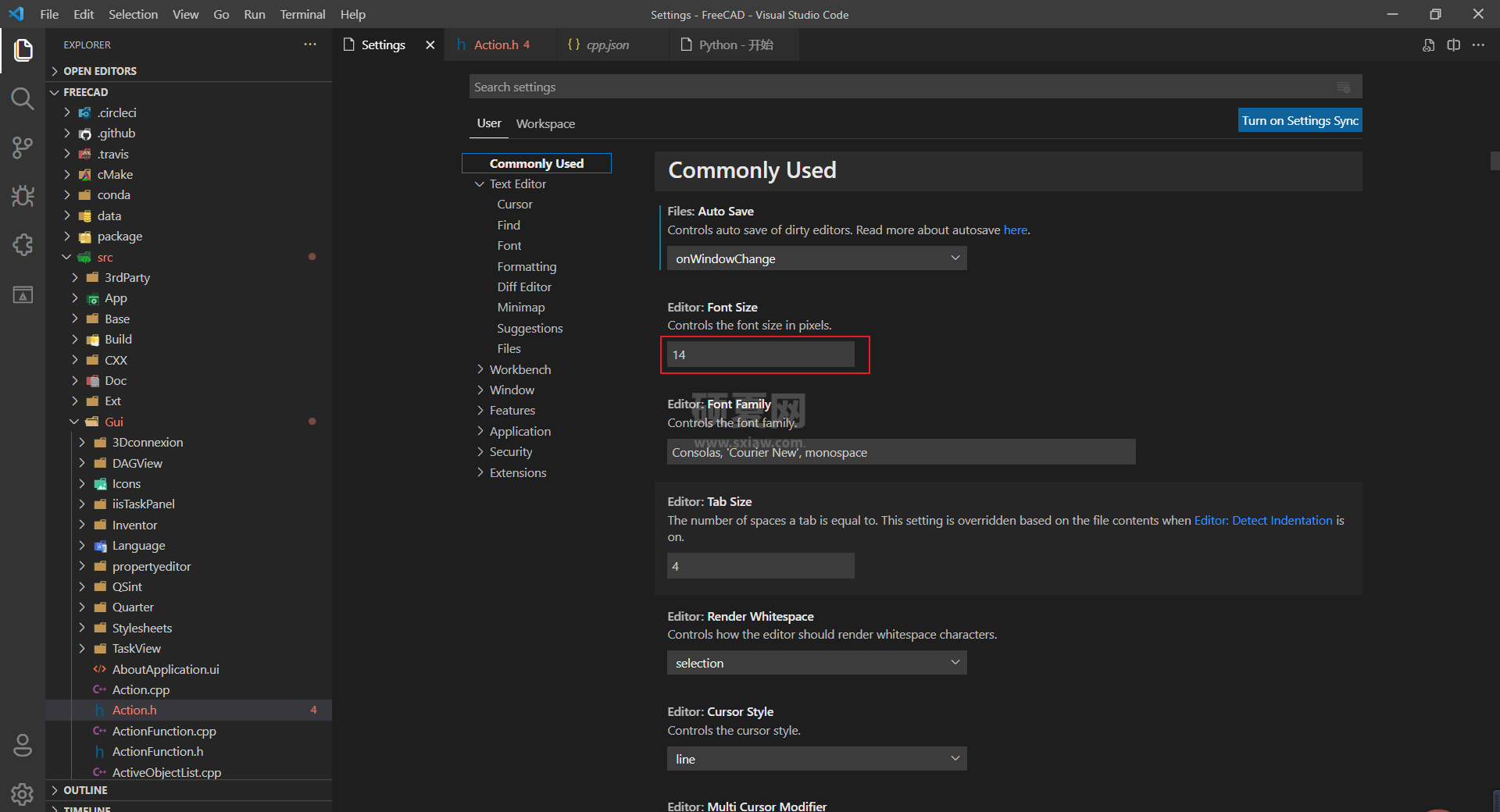Click the Font Size input field
1500x812 pixels.
coord(761,354)
